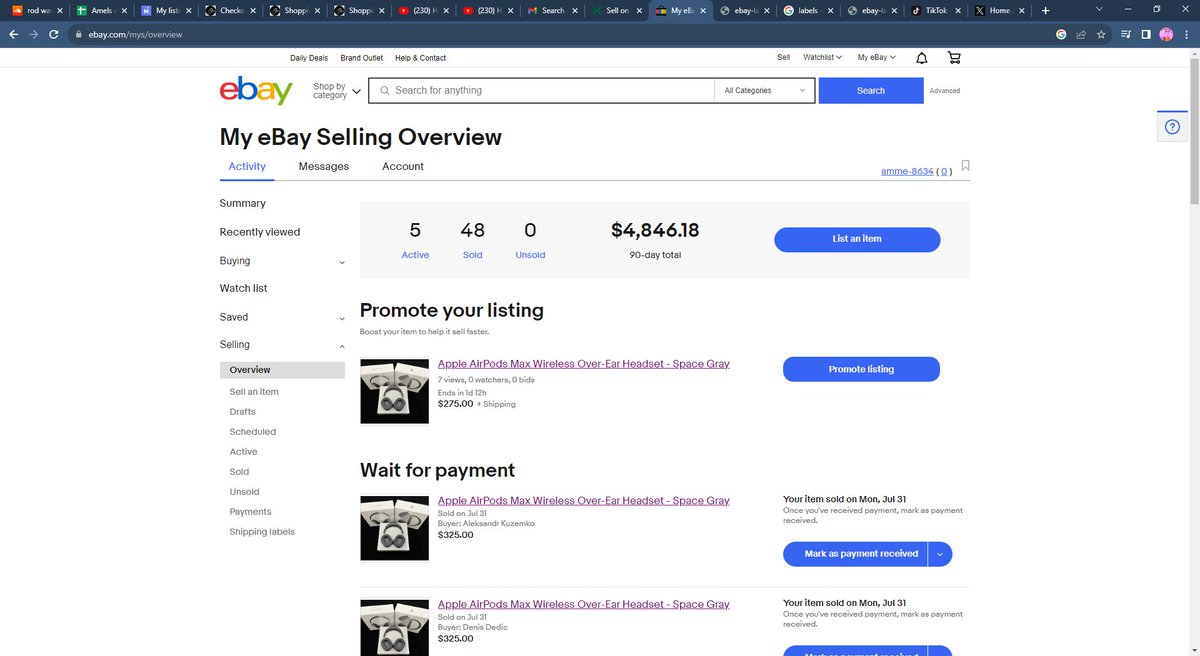The width and height of the screenshot is (1200, 656).
Task: Open the browser side panel icon
Action: click(1146, 34)
